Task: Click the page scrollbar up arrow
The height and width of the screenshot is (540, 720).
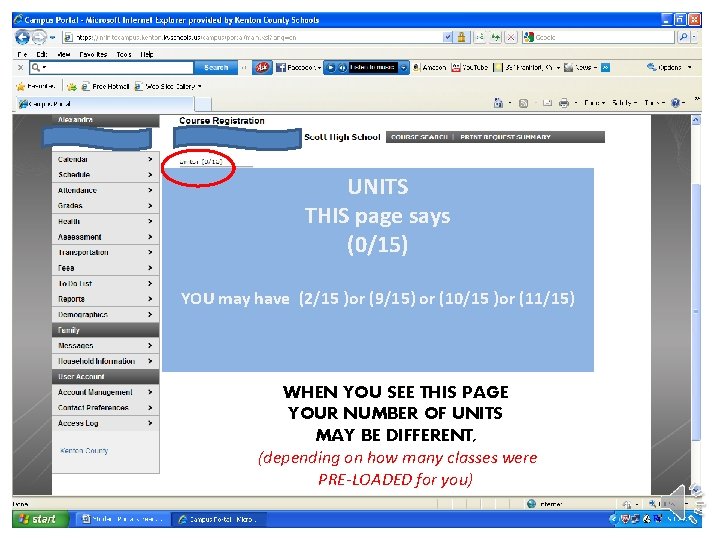Action: point(696,120)
